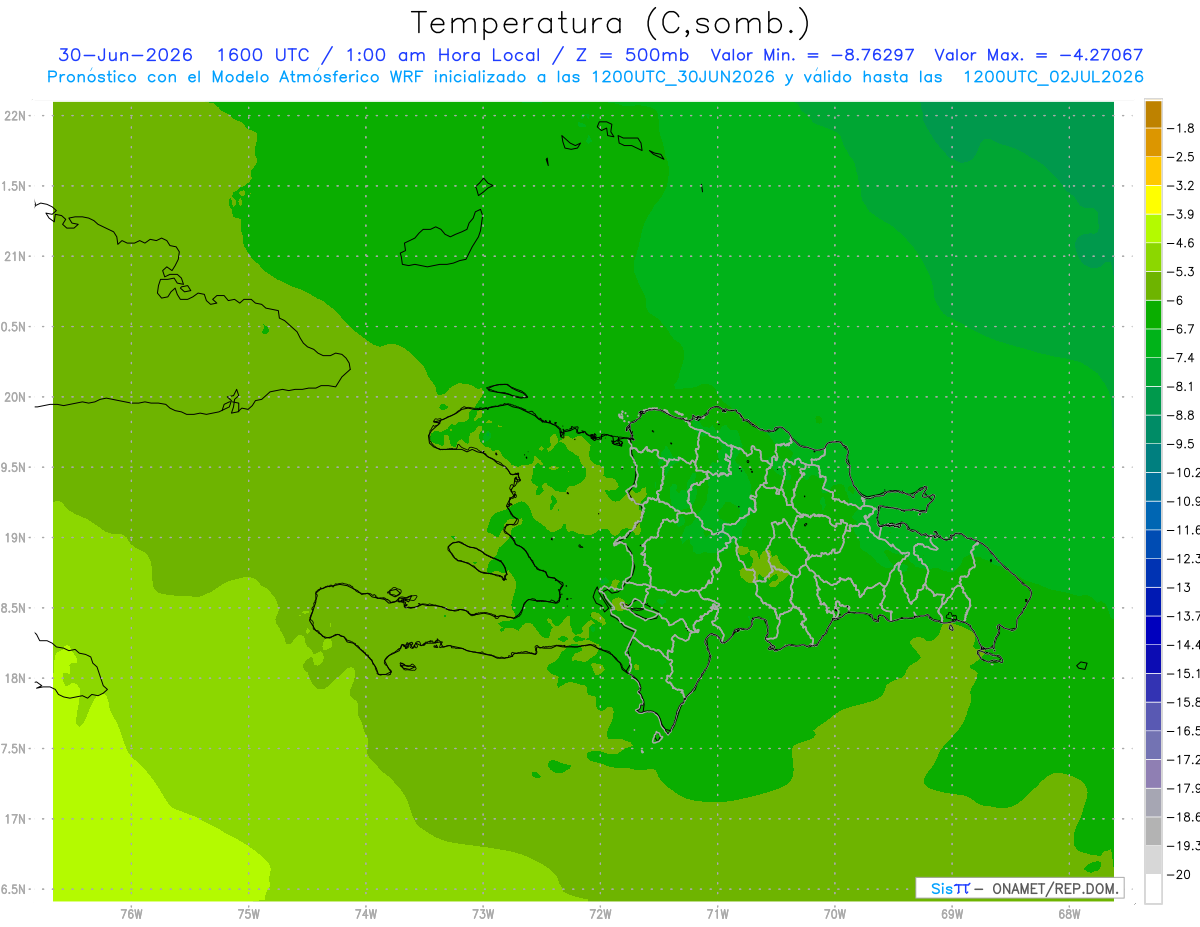The height and width of the screenshot is (927, 1200).
Task: Click the '-4.6' legend value
Action: [x=1182, y=244]
